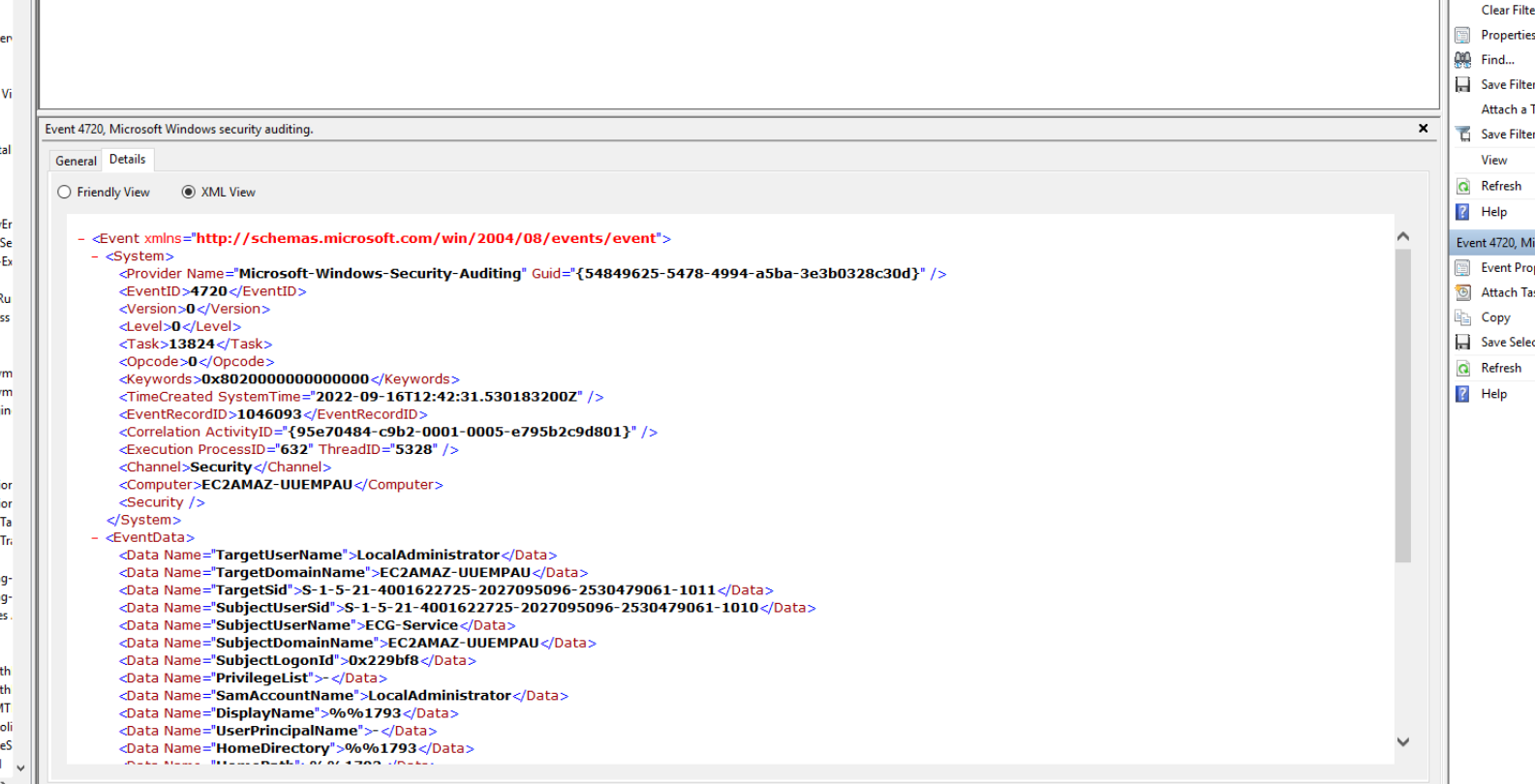
Task: Select the Friendly View radio button
Action: [65, 193]
